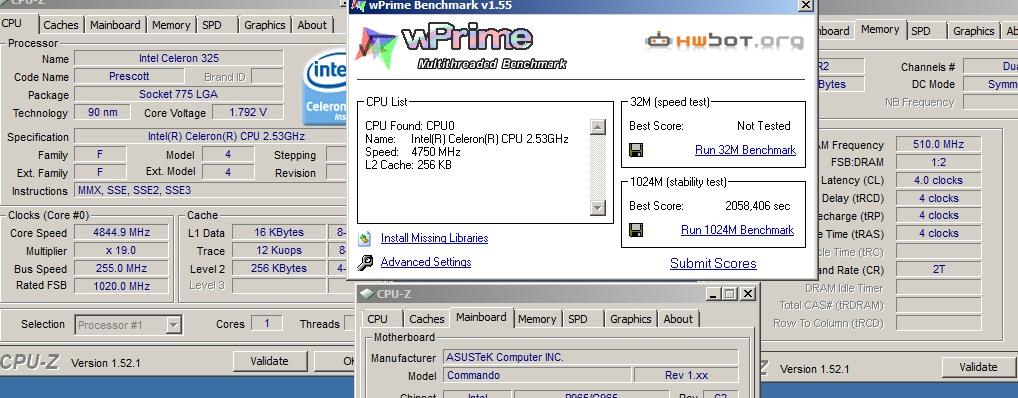Start the Run 1024M Benchmark link

click(x=738, y=230)
